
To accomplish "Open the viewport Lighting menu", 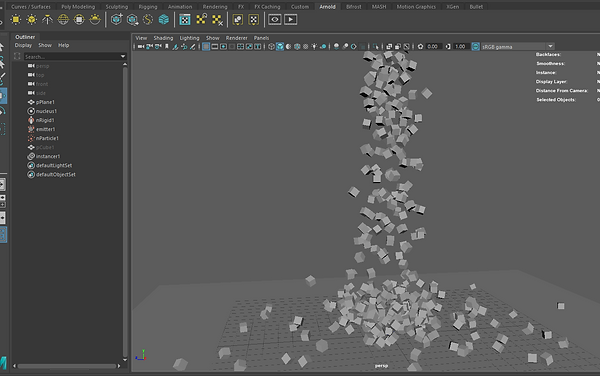I will pos(189,38).
